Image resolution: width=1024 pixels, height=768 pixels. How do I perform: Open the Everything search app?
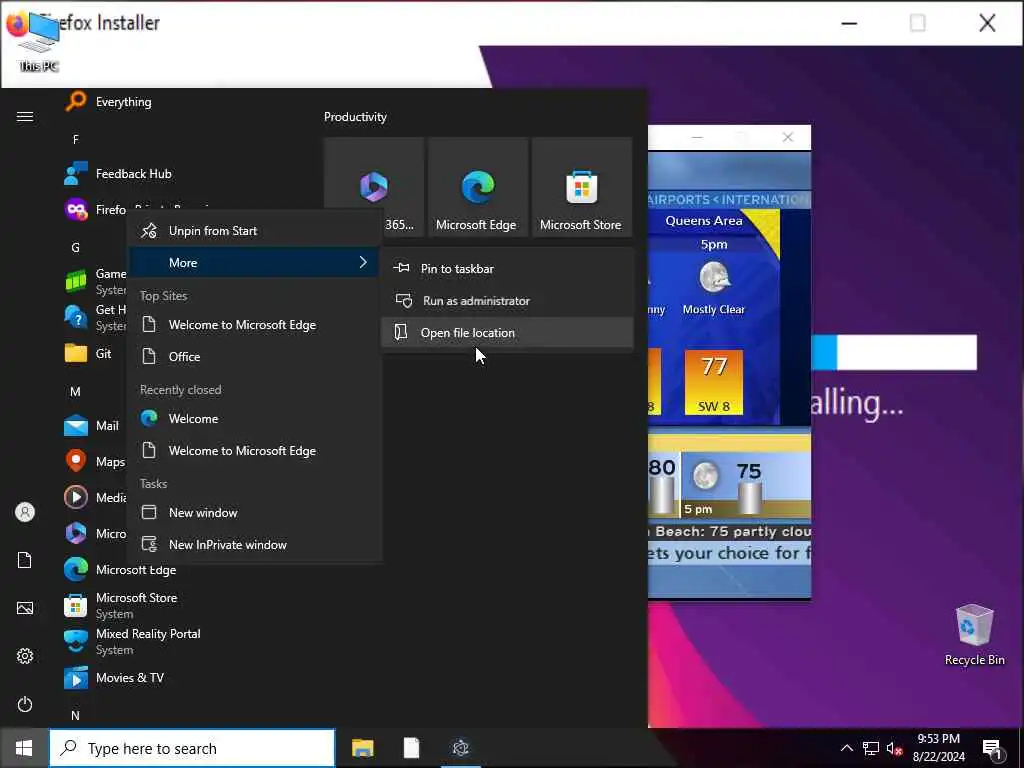click(108, 102)
